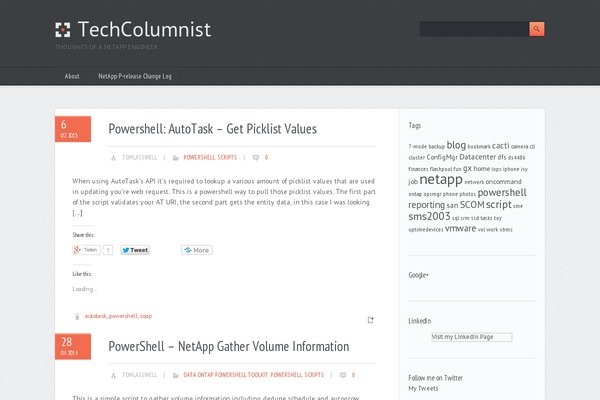Screen dimensions: 600x400
Task: Click the tag icon beside autotask, powershell, soap
Action: click(77, 317)
